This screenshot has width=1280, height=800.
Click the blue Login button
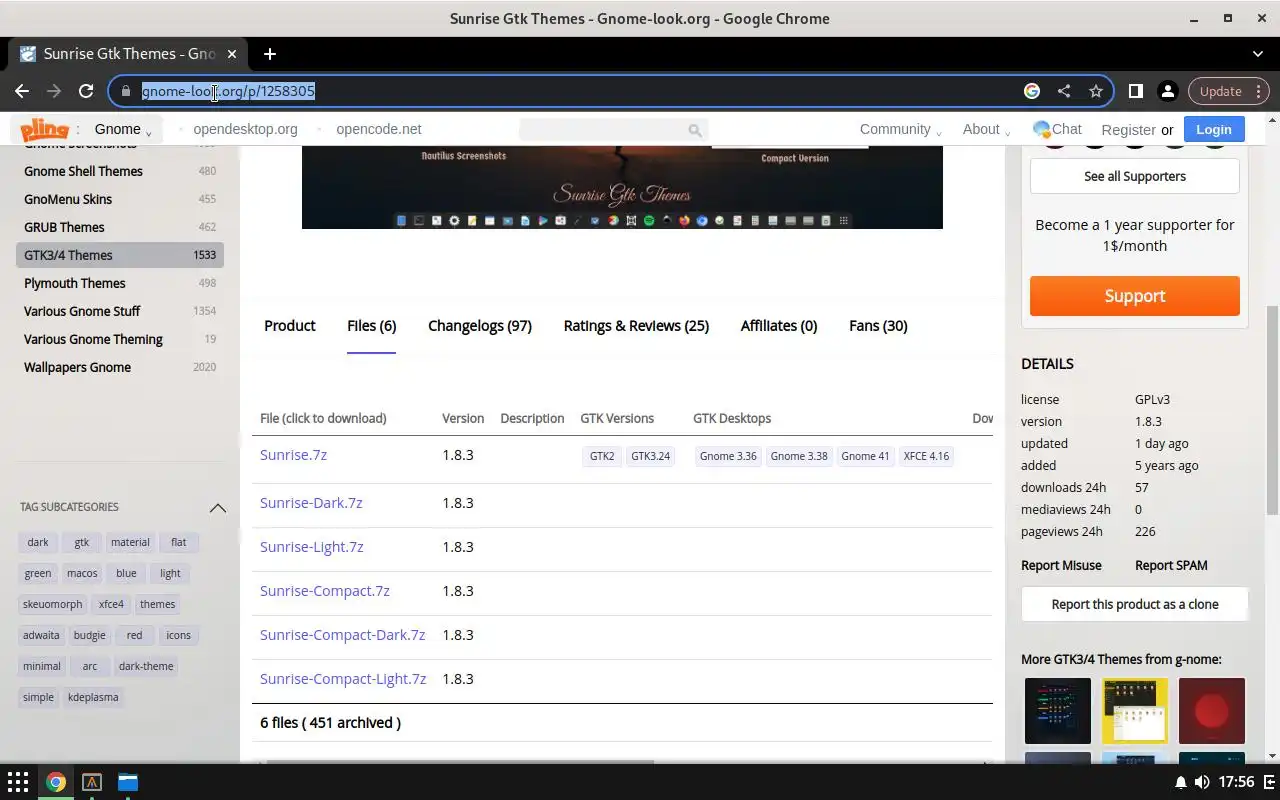1214,129
